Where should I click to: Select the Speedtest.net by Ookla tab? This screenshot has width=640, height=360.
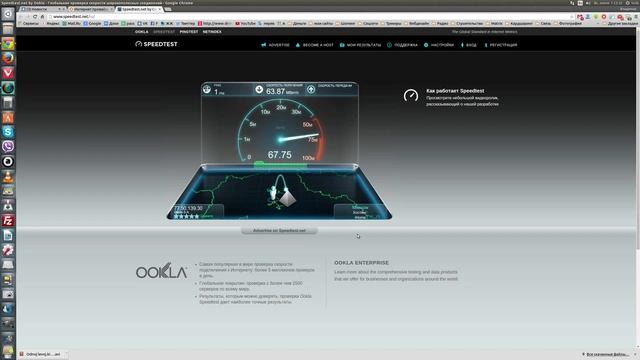[139, 9]
